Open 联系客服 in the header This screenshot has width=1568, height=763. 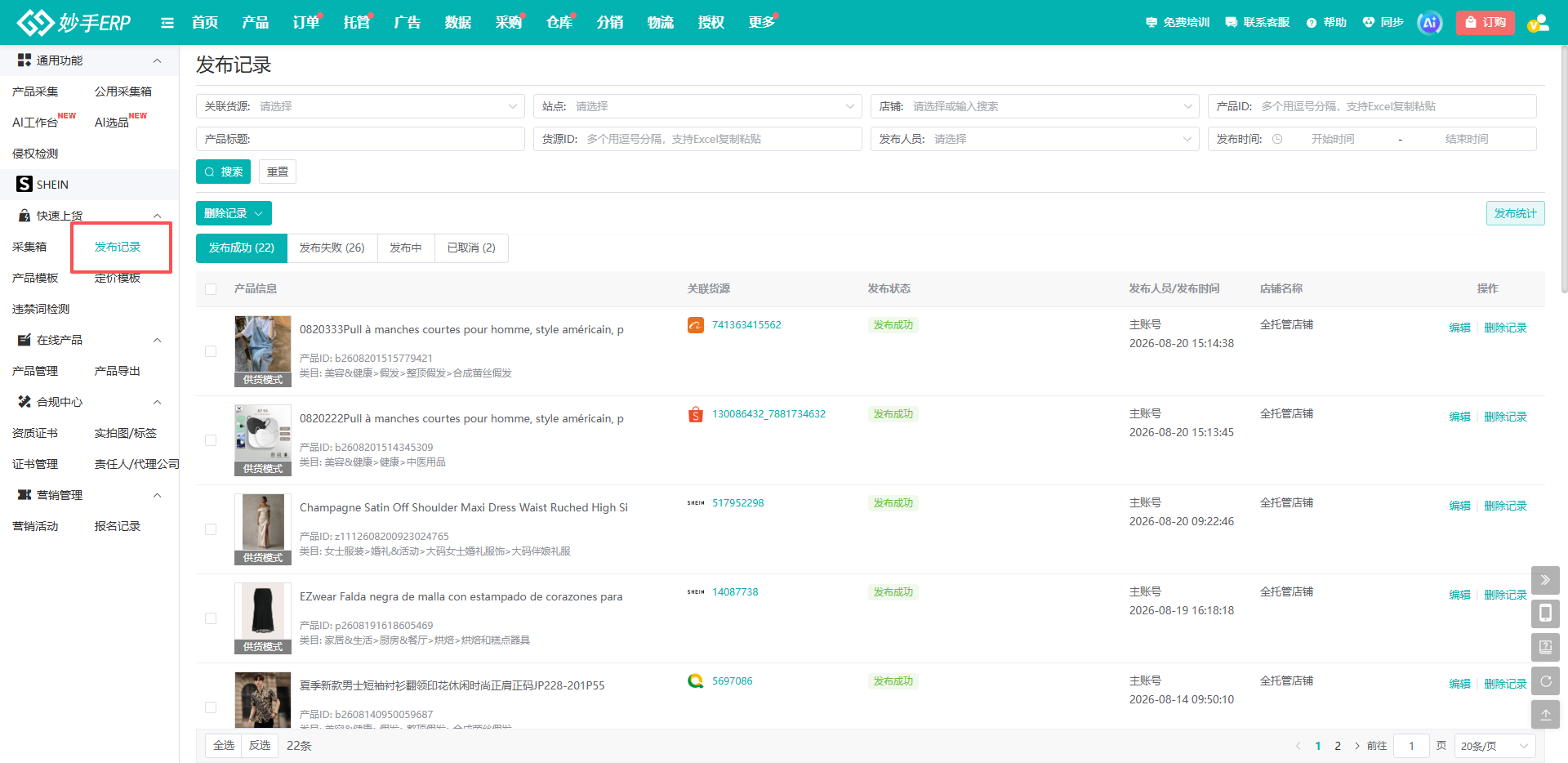(x=1258, y=23)
